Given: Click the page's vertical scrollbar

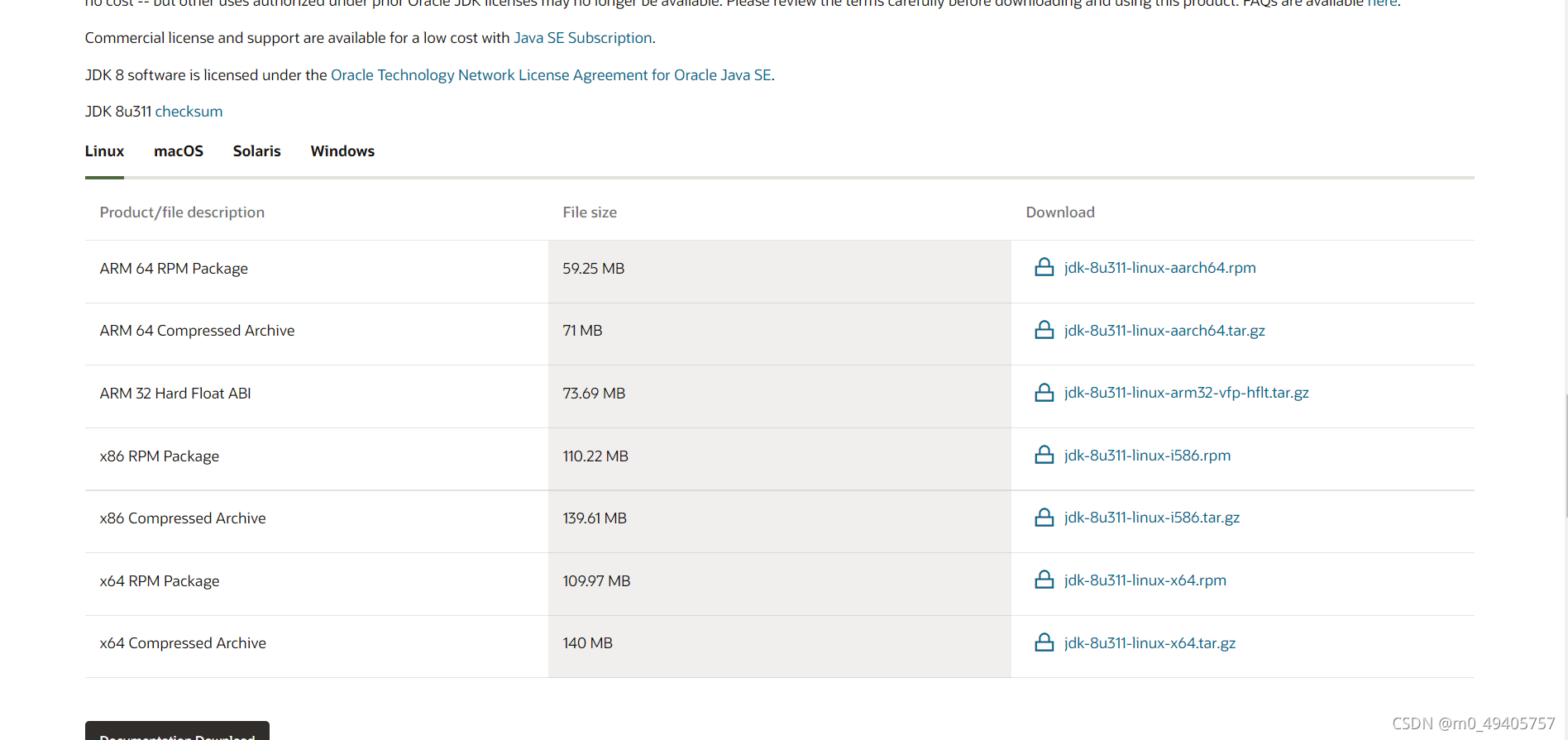Looking at the screenshot, I should (x=1566, y=456).
